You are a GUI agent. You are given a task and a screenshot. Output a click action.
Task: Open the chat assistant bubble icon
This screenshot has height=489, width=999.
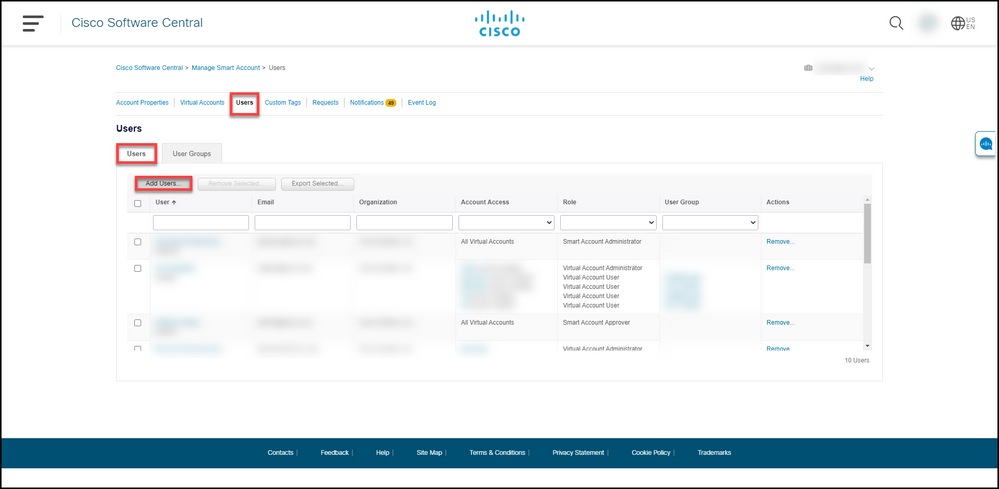pyautogui.click(x=986, y=144)
